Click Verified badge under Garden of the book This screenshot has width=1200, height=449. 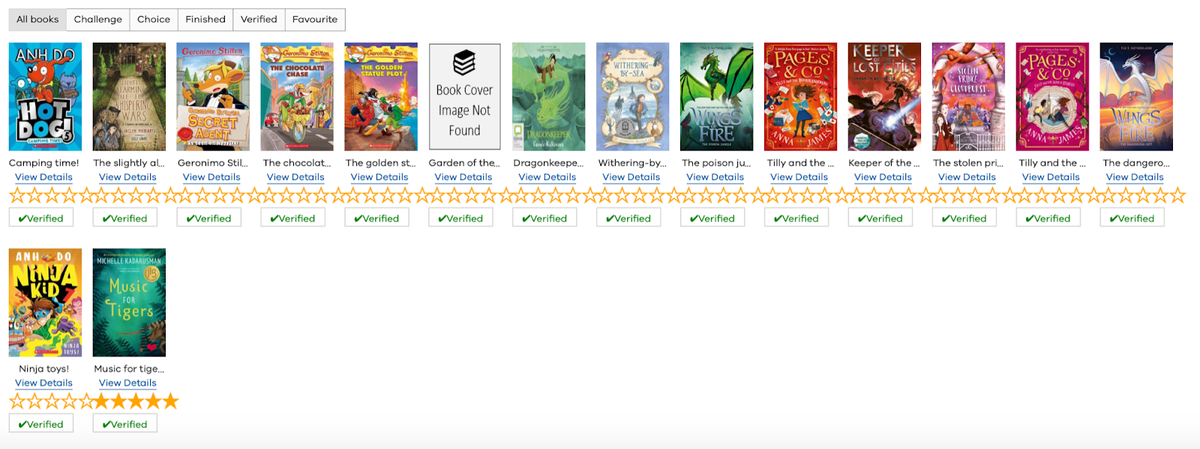click(461, 218)
